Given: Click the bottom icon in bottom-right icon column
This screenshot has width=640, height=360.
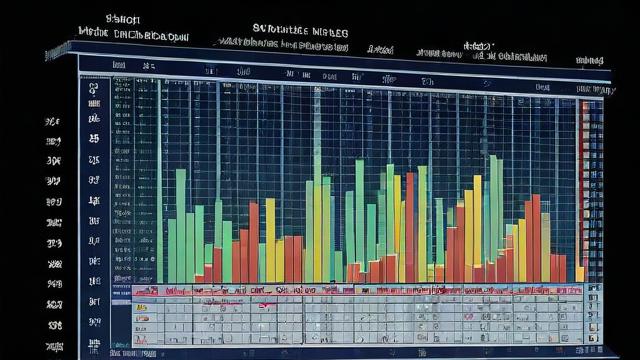Looking at the screenshot, I should [593, 338].
